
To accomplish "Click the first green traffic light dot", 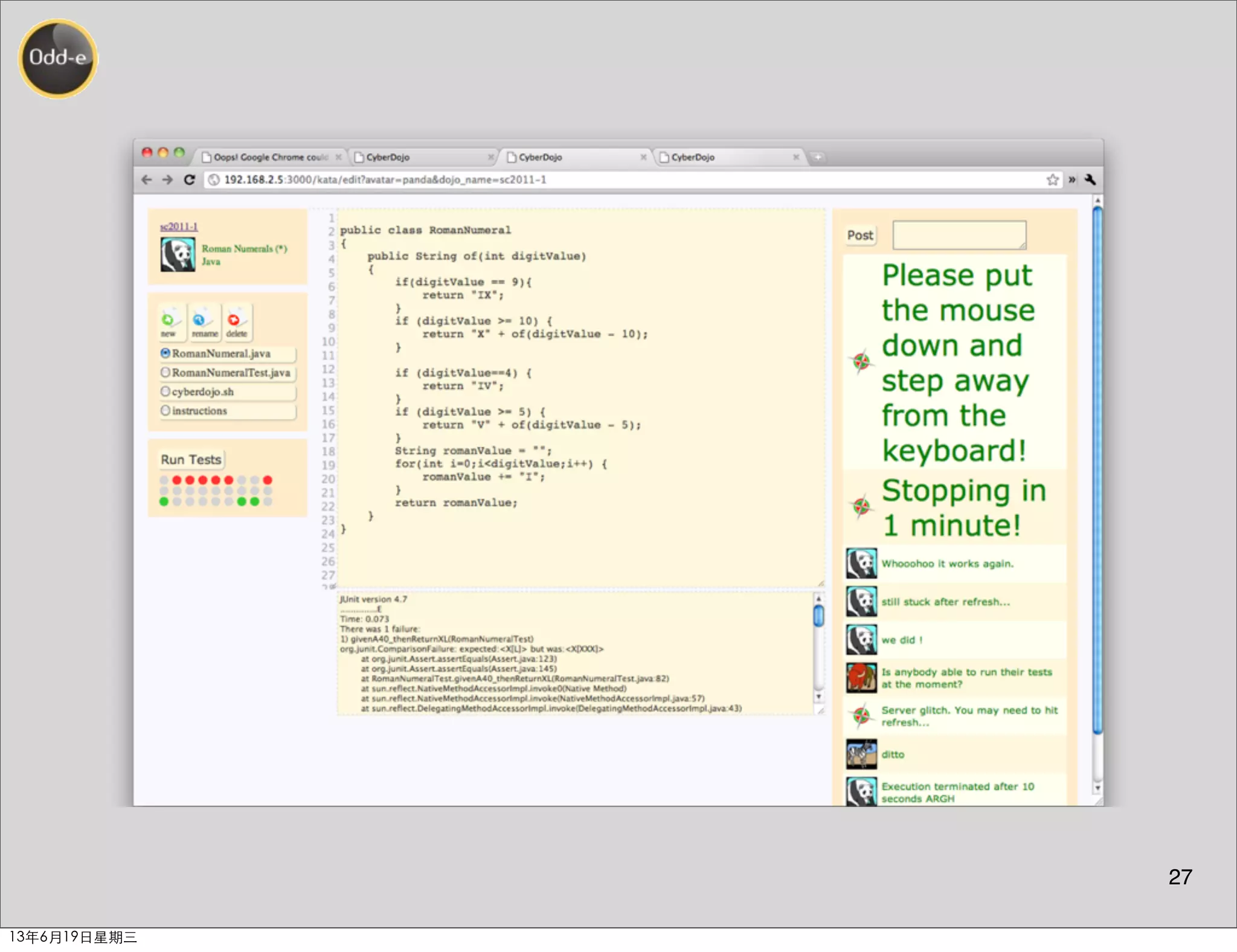I will pyautogui.click(x=164, y=501).
